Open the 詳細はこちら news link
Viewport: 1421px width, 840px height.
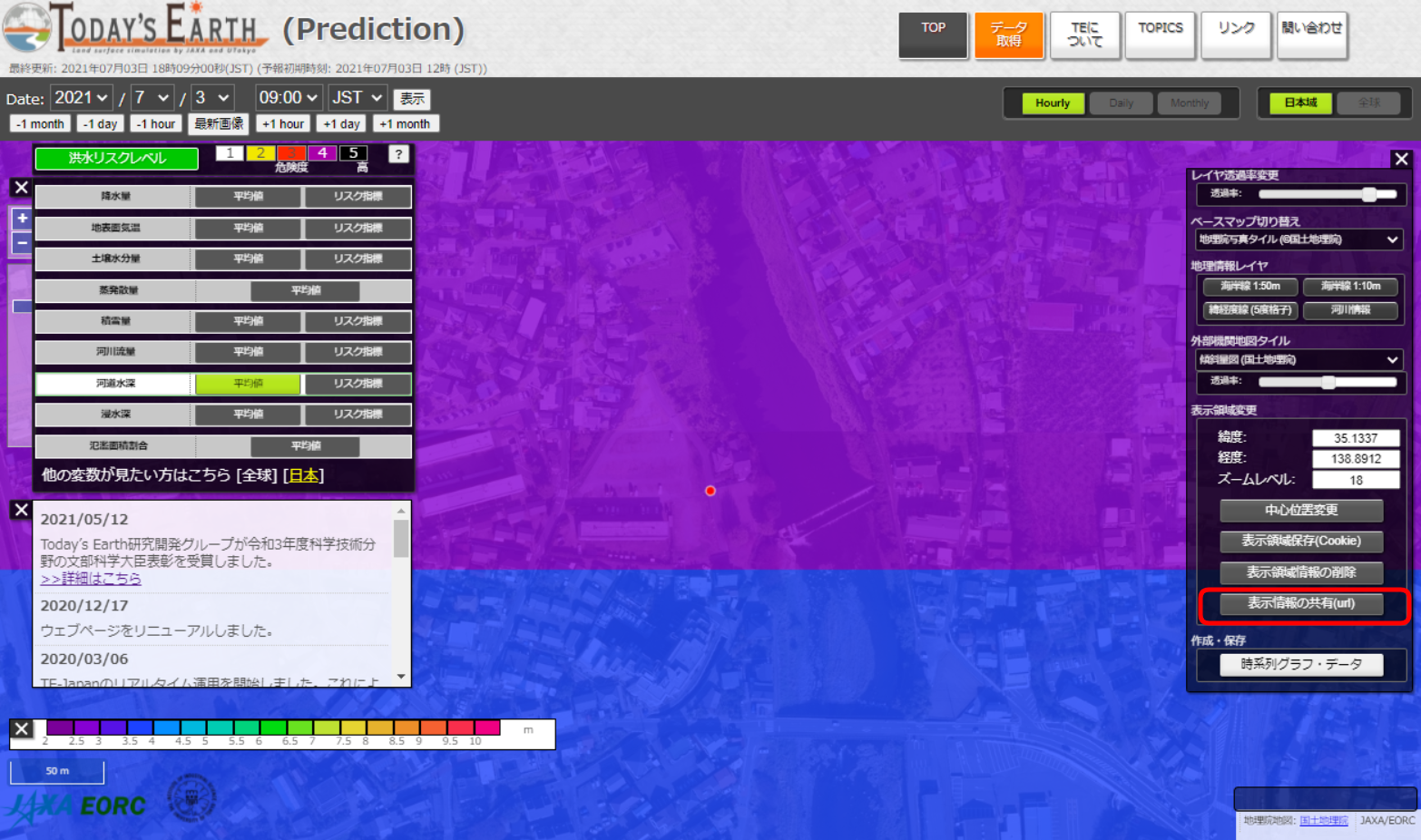[x=91, y=579]
